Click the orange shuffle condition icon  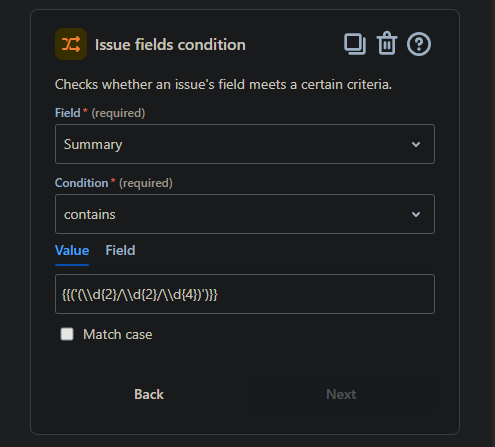click(x=71, y=44)
